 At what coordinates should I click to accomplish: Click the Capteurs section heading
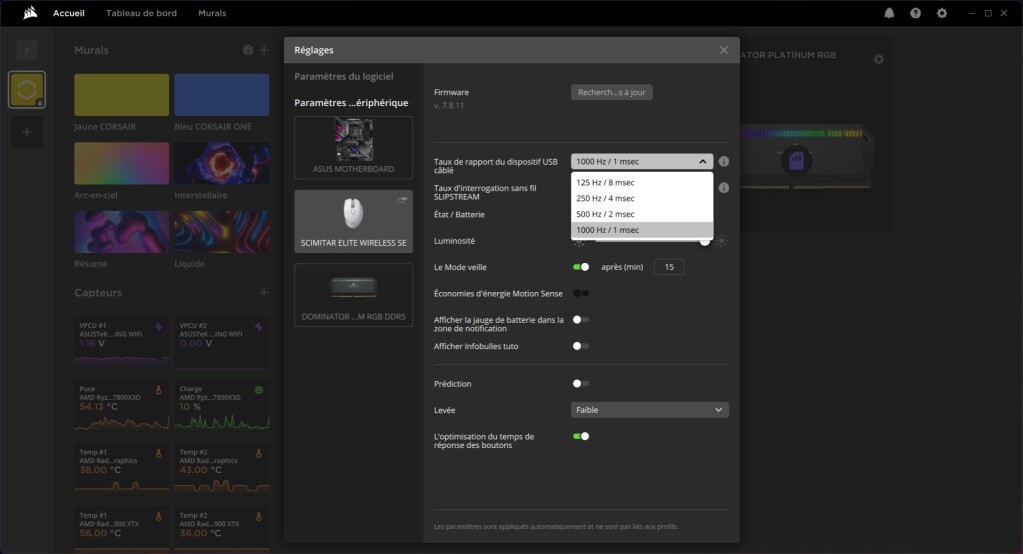point(98,292)
